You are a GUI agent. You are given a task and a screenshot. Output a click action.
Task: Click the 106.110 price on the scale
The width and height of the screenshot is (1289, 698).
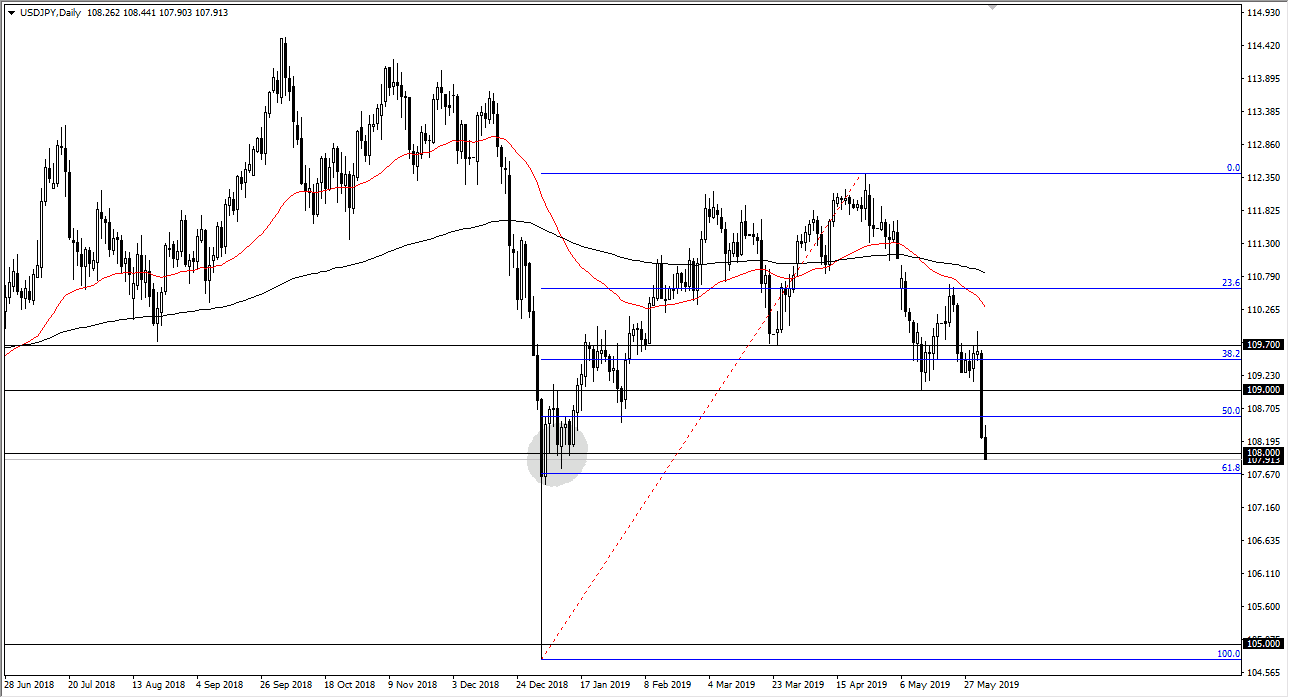1264,574
